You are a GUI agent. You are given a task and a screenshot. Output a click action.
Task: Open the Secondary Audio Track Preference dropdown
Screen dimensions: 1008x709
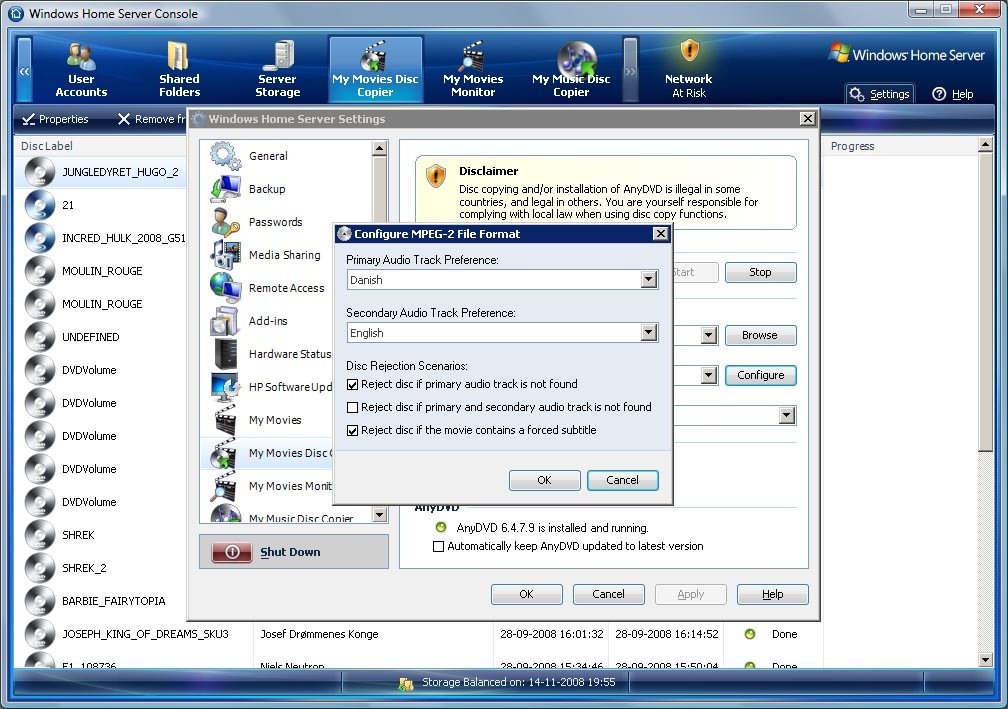(x=649, y=332)
